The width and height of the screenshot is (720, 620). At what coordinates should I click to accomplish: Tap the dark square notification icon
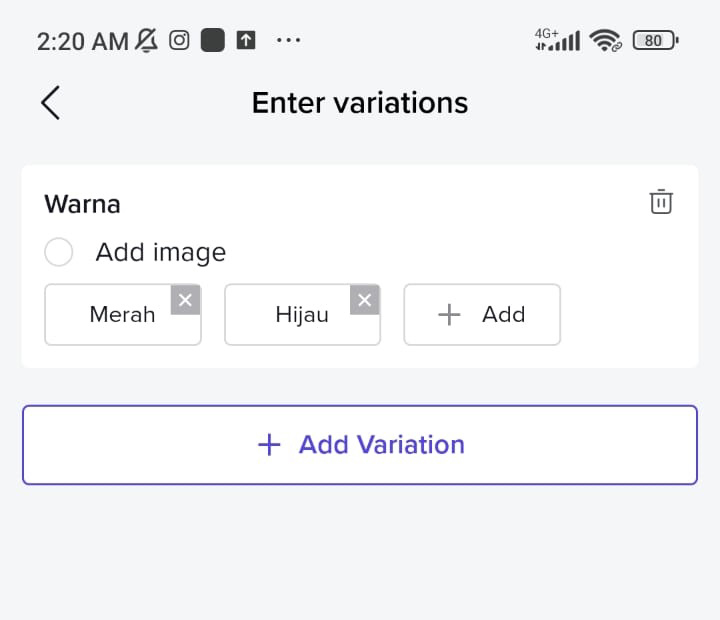(x=213, y=40)
